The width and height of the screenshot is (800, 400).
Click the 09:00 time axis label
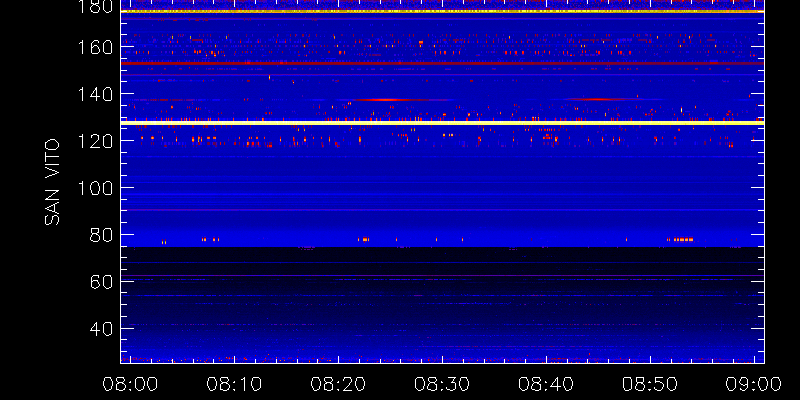pyautogui.click(x=754, y=384)
